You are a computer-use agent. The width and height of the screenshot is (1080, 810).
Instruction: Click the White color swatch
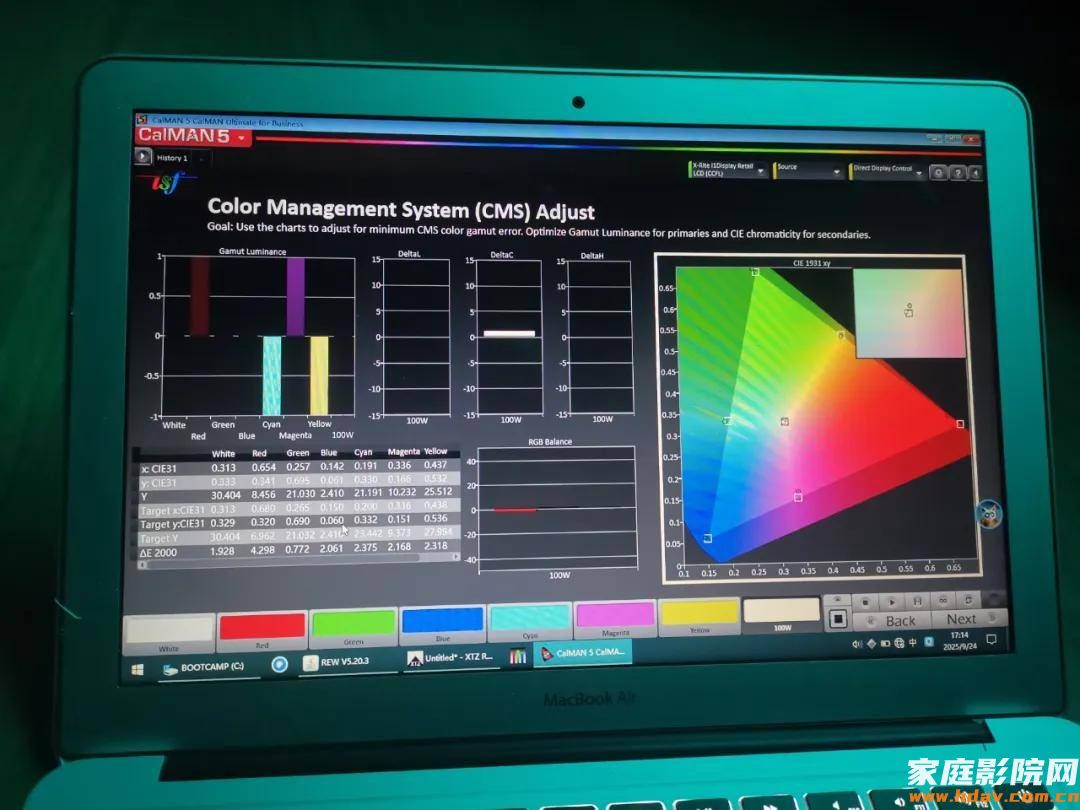point(169,632)
